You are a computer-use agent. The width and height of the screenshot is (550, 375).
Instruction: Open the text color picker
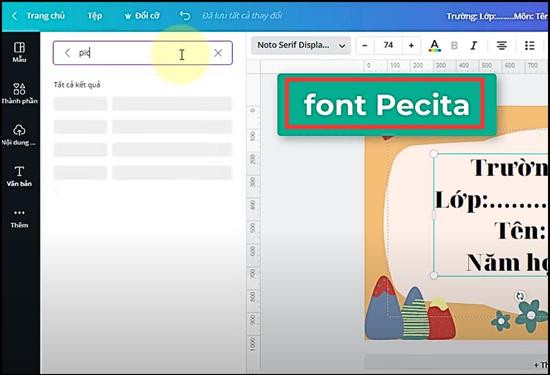click(435, 46)
